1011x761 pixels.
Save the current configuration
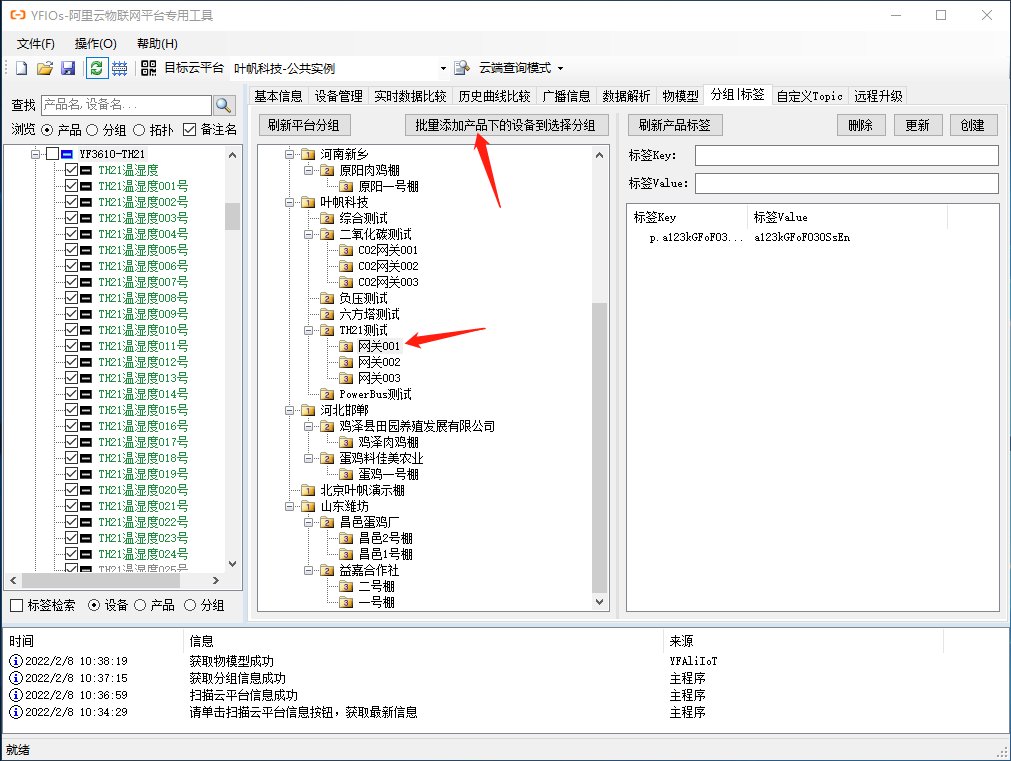[65, 67]
